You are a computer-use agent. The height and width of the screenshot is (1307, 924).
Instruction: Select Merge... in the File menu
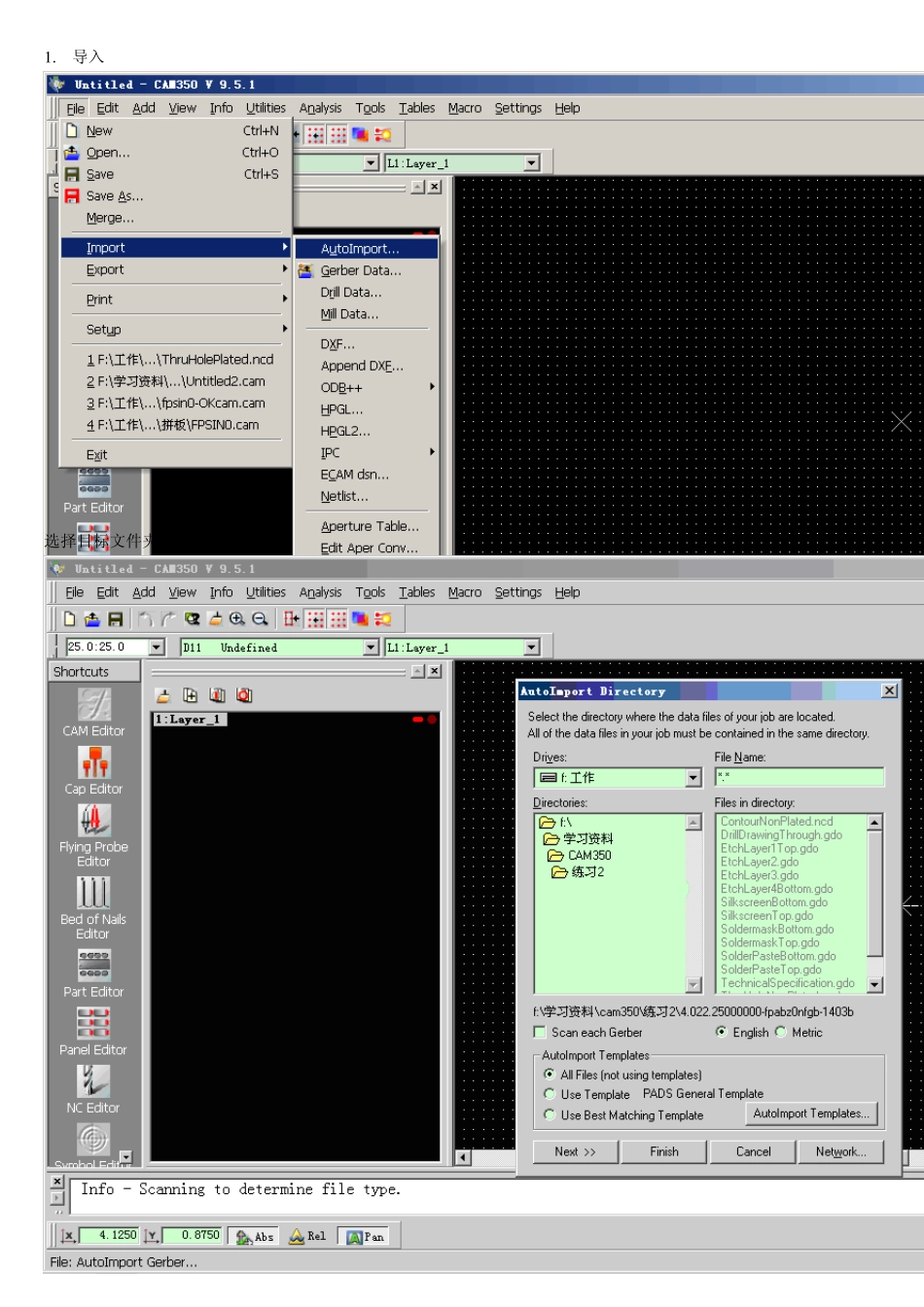click(x=176, y=218)
